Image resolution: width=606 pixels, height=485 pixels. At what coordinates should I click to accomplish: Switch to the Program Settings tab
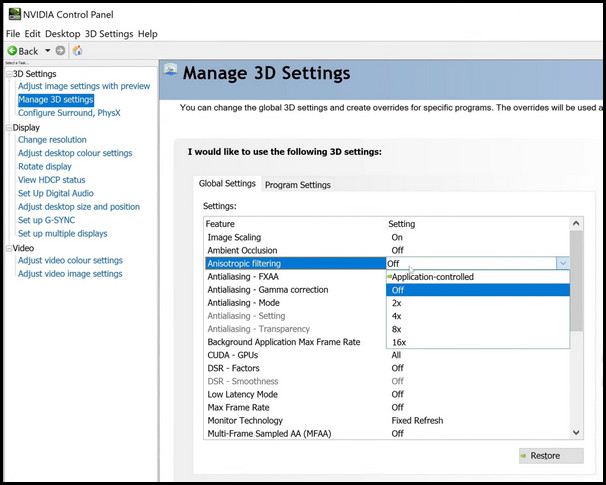tap(298, 185)
